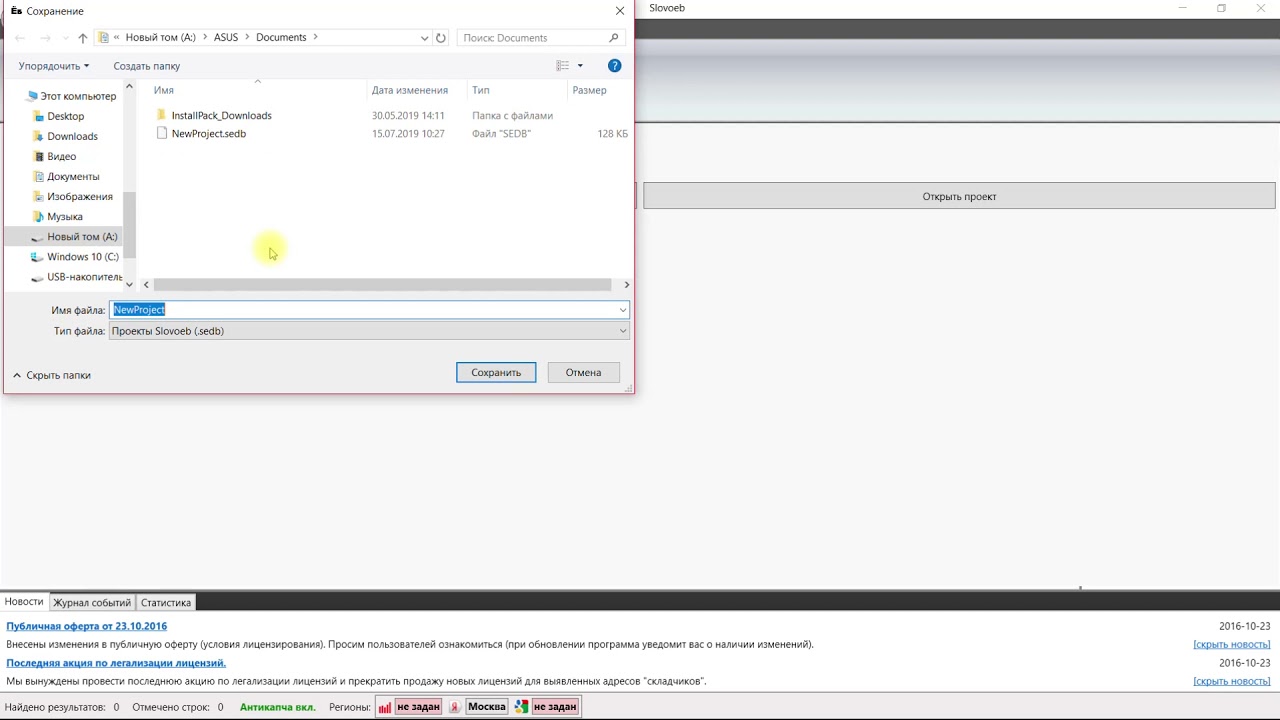Click the не задан button after Google icon
This screenshot has height=720, width=1280.
[555, 707]
